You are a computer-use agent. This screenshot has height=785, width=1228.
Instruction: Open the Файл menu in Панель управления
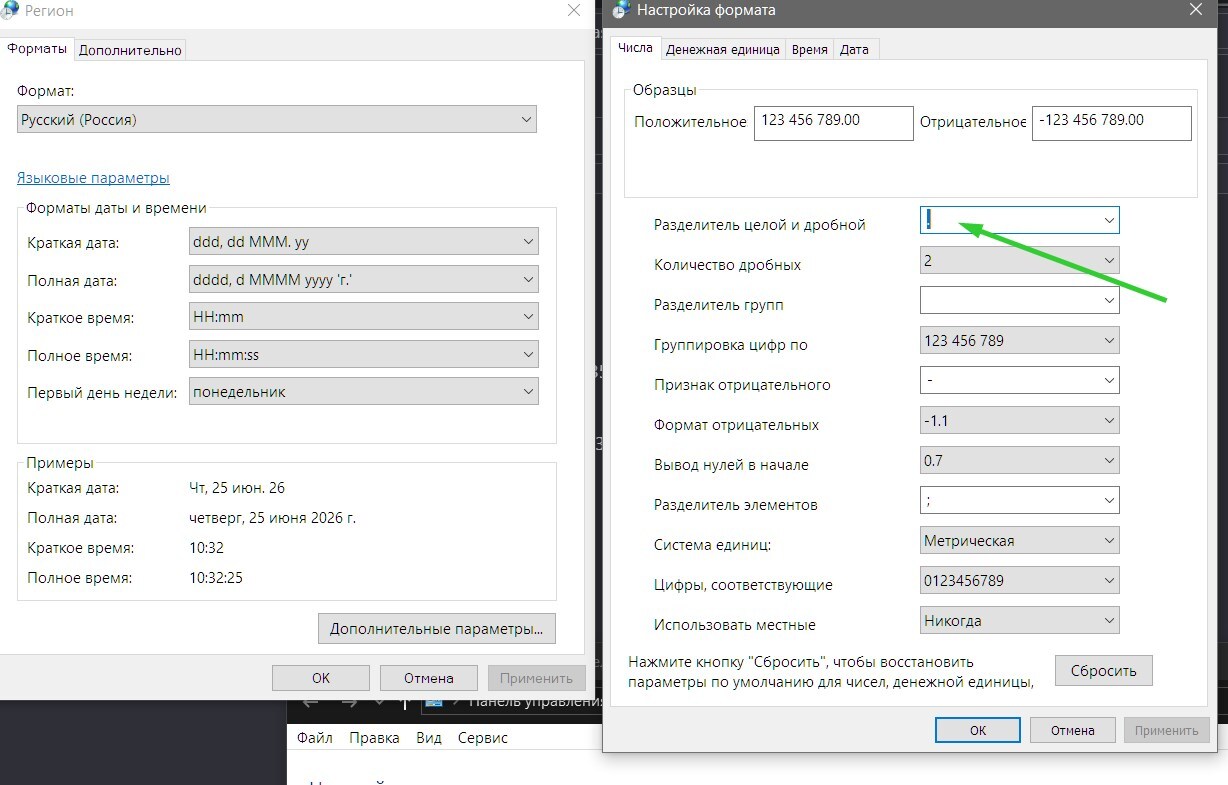coord(314,738)
